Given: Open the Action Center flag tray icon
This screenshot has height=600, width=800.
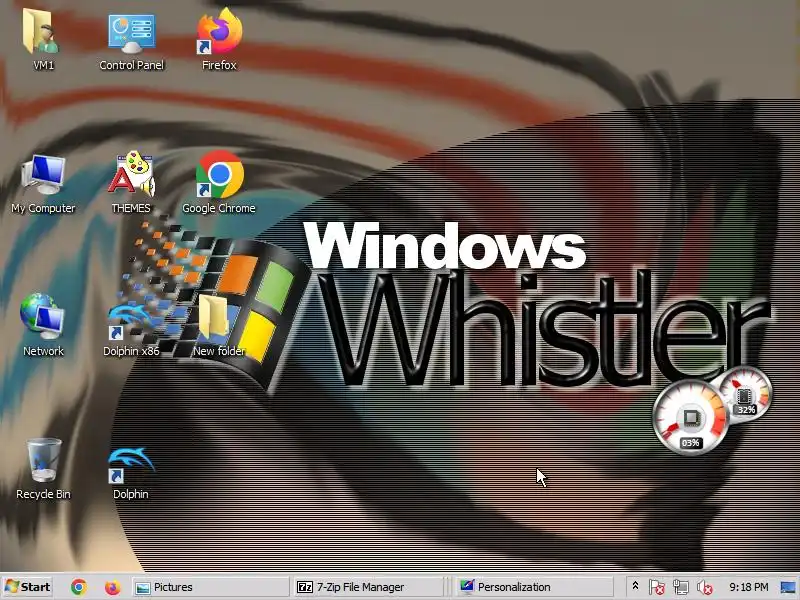Looking at the screenshot, I should 657,588.
